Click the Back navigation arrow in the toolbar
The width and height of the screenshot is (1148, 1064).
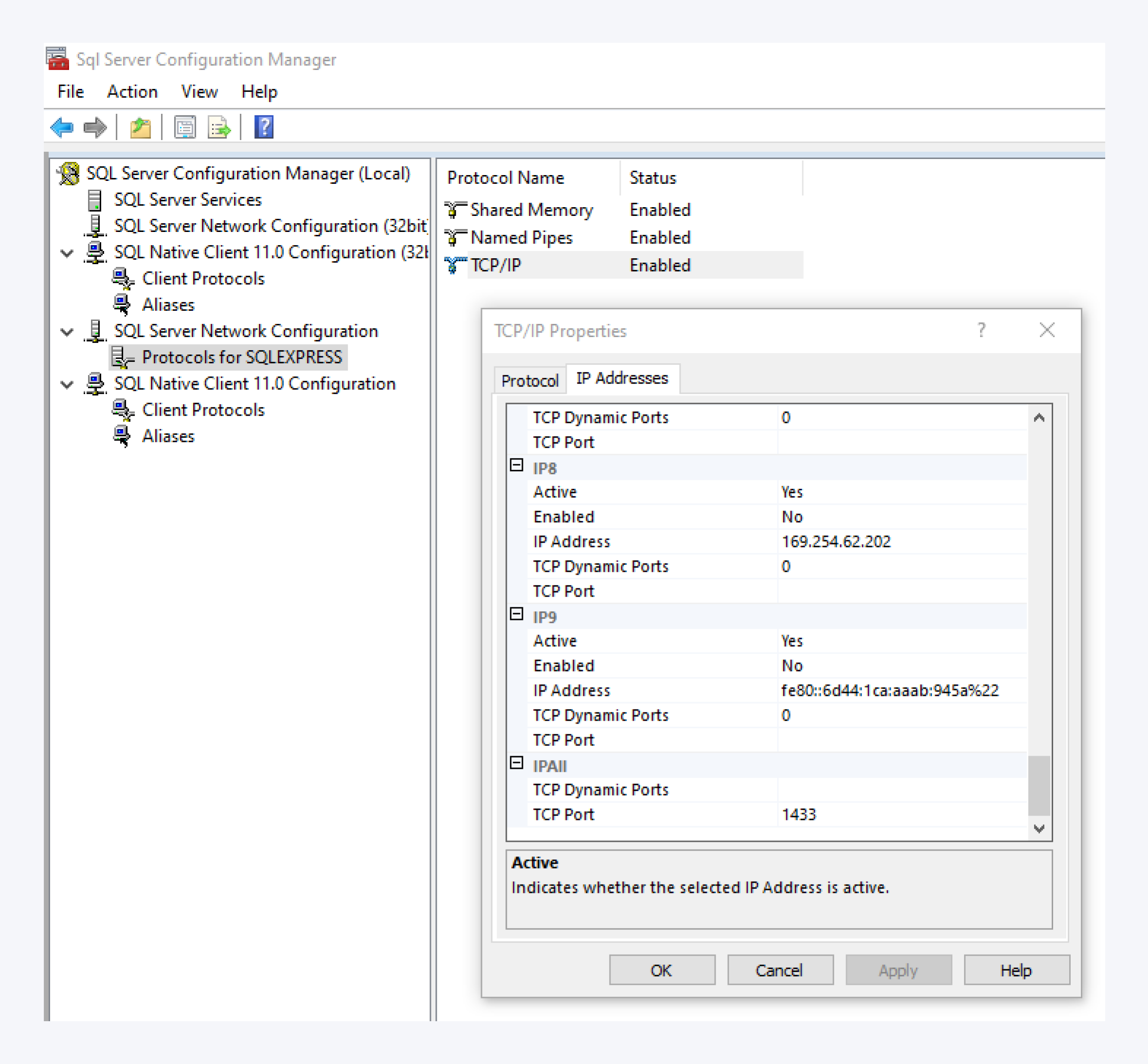(62, 127)
